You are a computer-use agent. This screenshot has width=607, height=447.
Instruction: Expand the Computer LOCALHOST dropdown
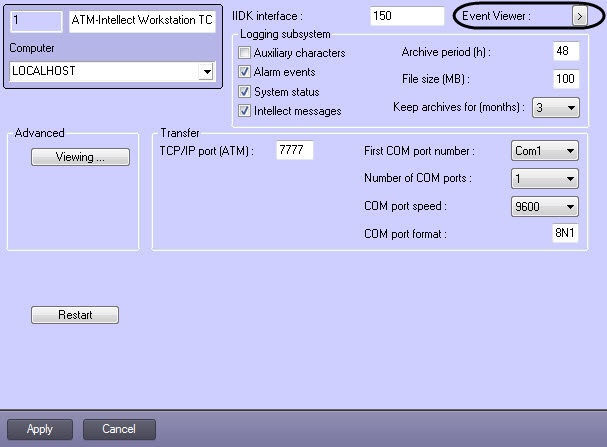207,71
